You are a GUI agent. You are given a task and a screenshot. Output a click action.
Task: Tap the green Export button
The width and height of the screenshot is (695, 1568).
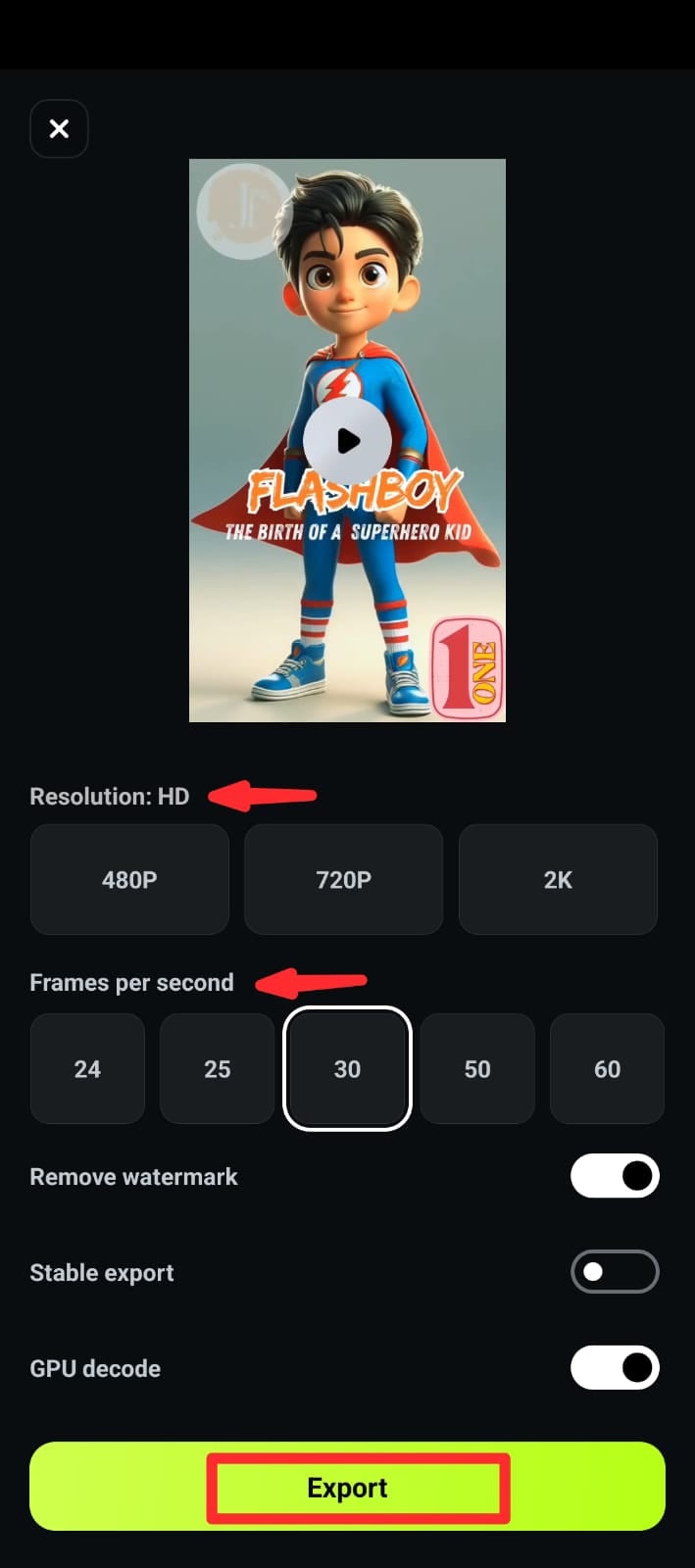click(x=347, y=1487)
